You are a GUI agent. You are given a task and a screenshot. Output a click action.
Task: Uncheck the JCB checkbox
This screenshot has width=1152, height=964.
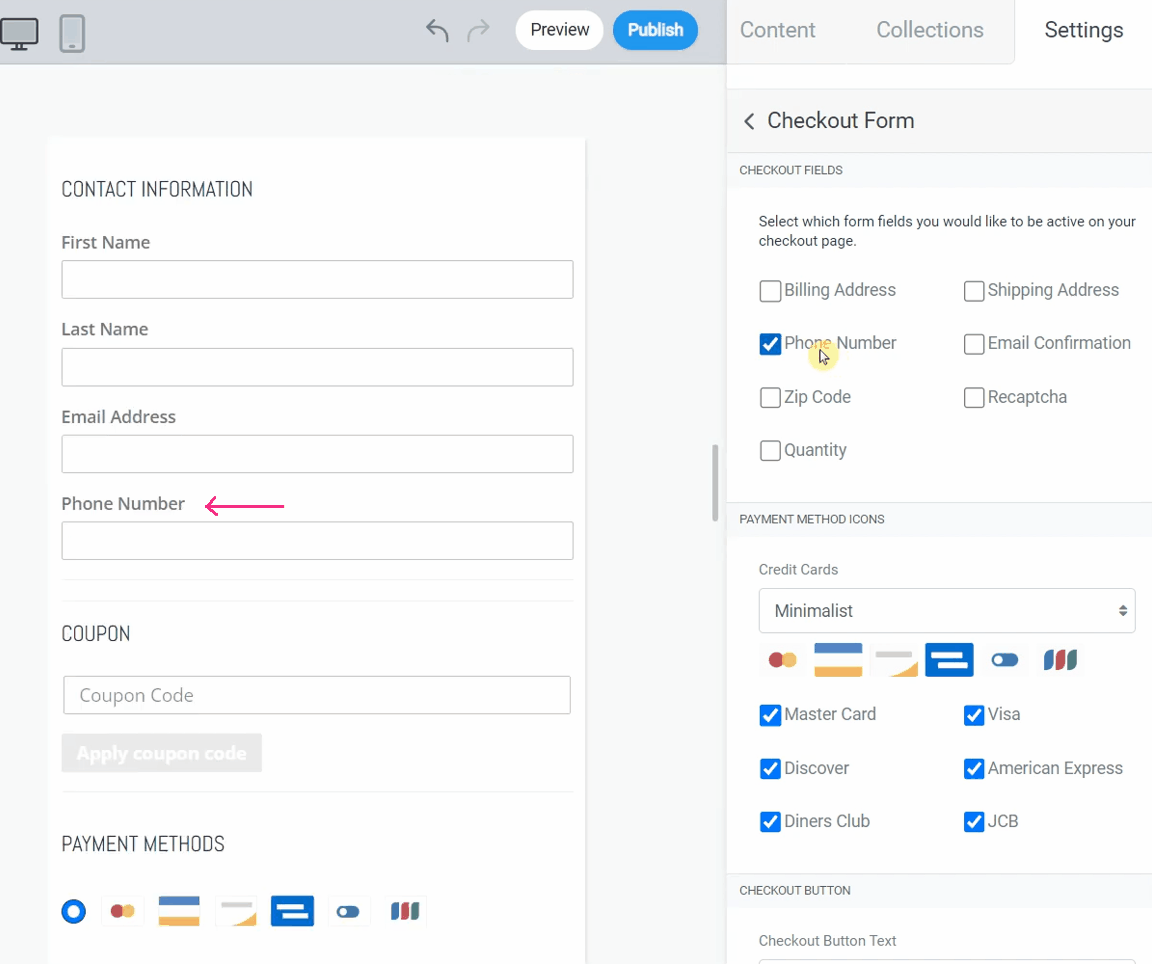[x=973, y=821]
